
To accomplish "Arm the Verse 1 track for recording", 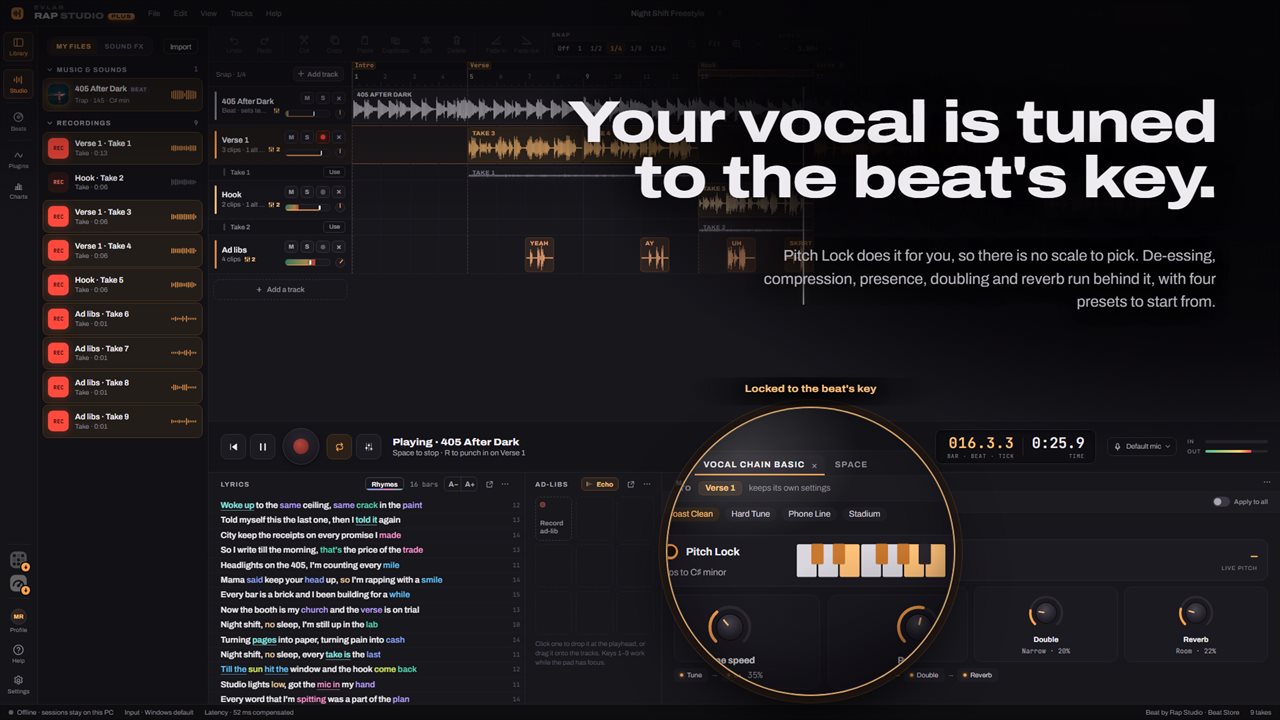I will coord(323,137).
